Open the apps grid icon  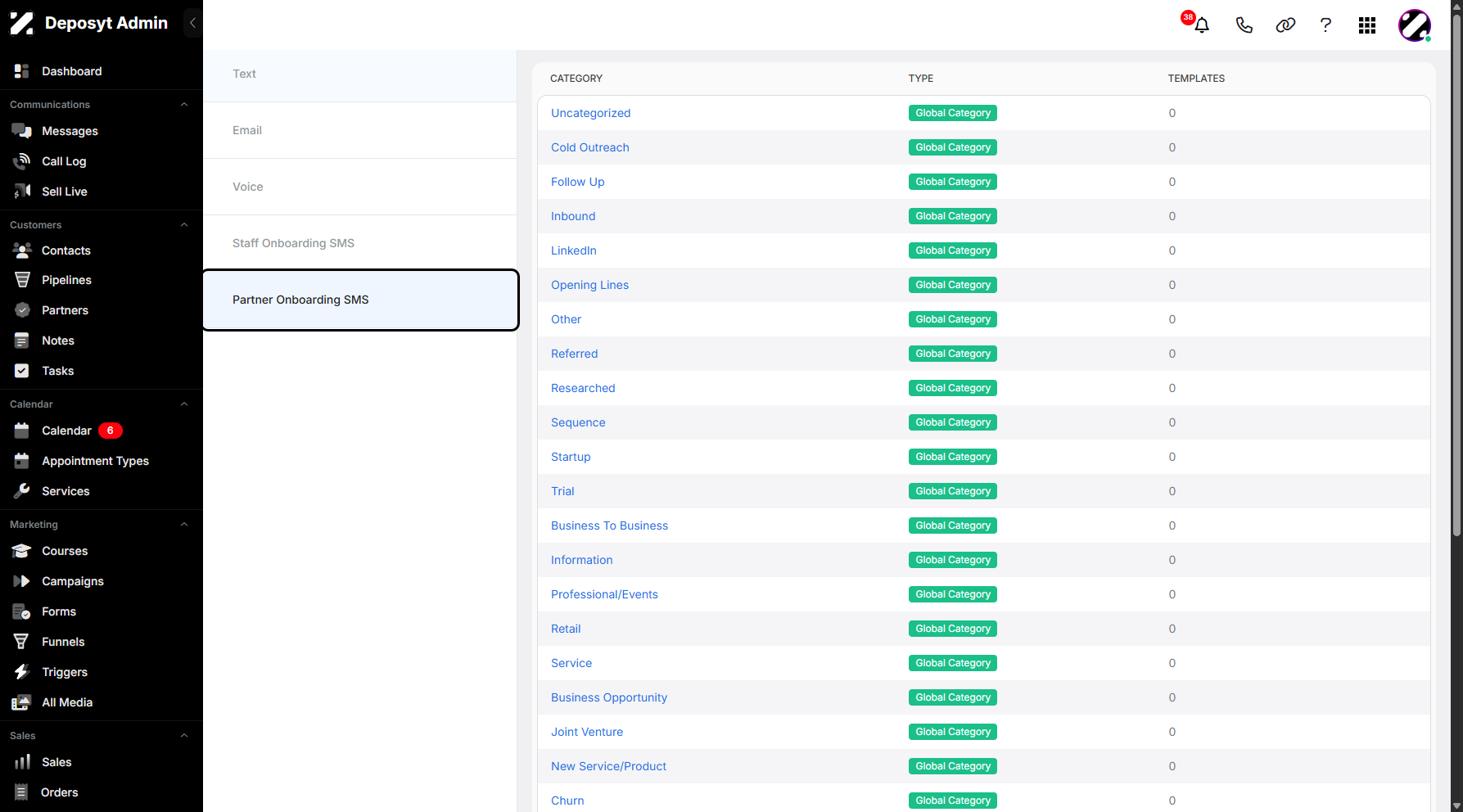(1367, 25)
